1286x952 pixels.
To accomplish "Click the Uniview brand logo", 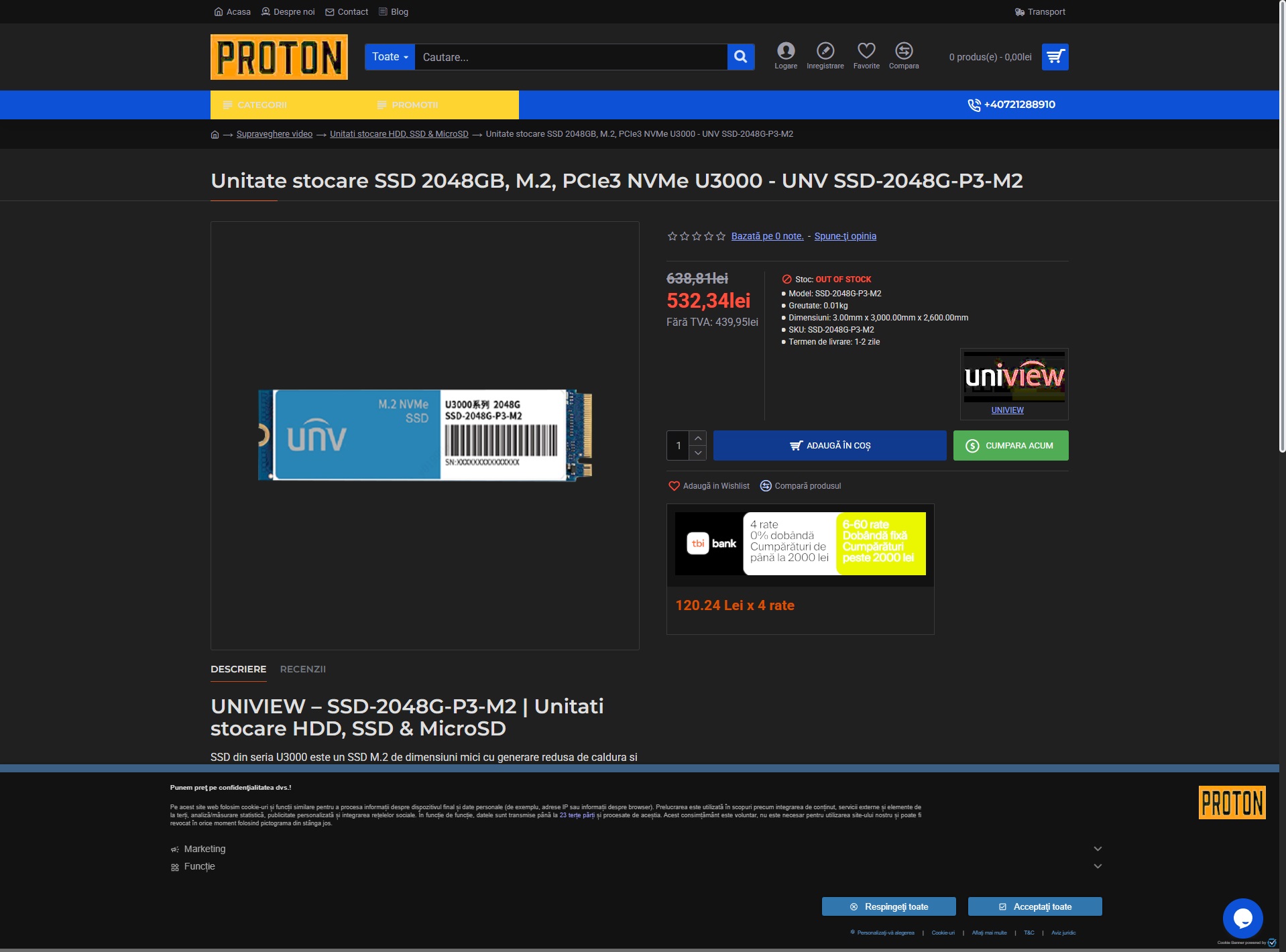I will (x=1014, y=377).
